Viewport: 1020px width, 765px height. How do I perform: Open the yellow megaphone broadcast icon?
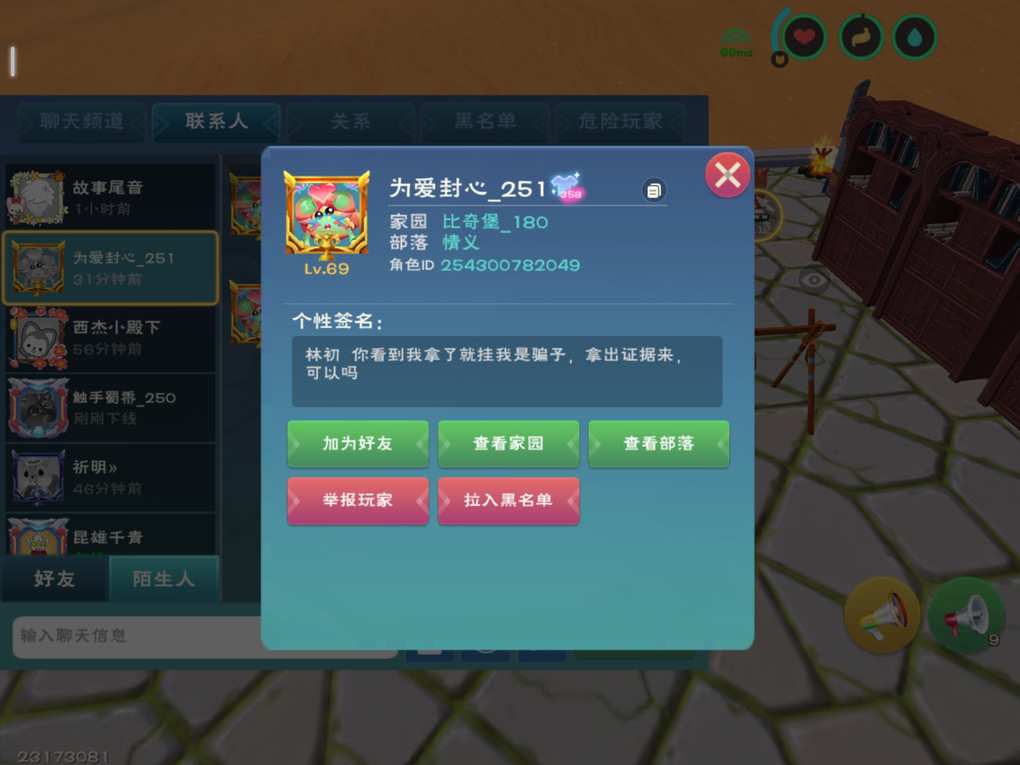(882, 615)
